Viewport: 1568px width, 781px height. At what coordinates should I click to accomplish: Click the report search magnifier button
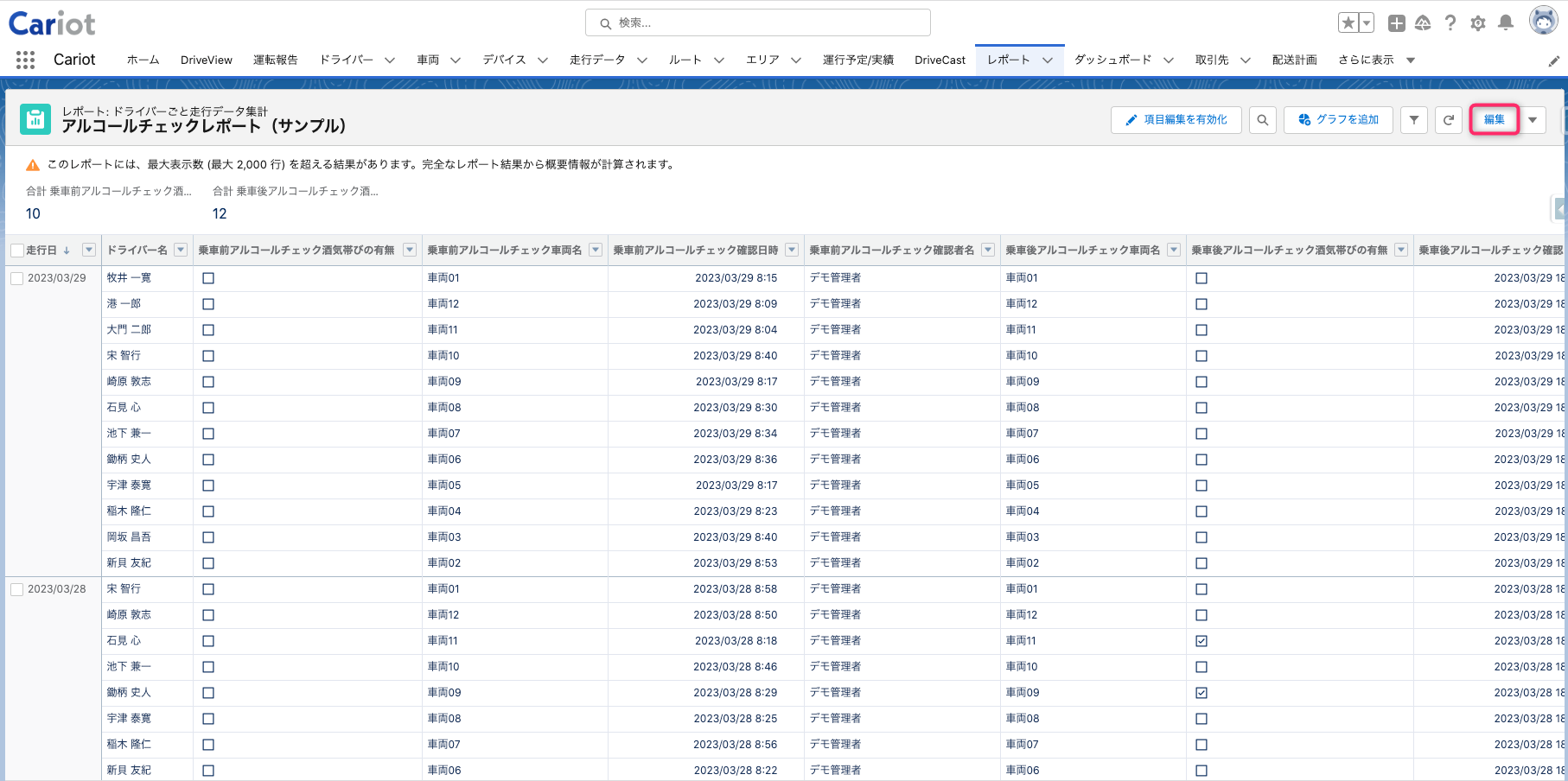(x=1263, y=120)
